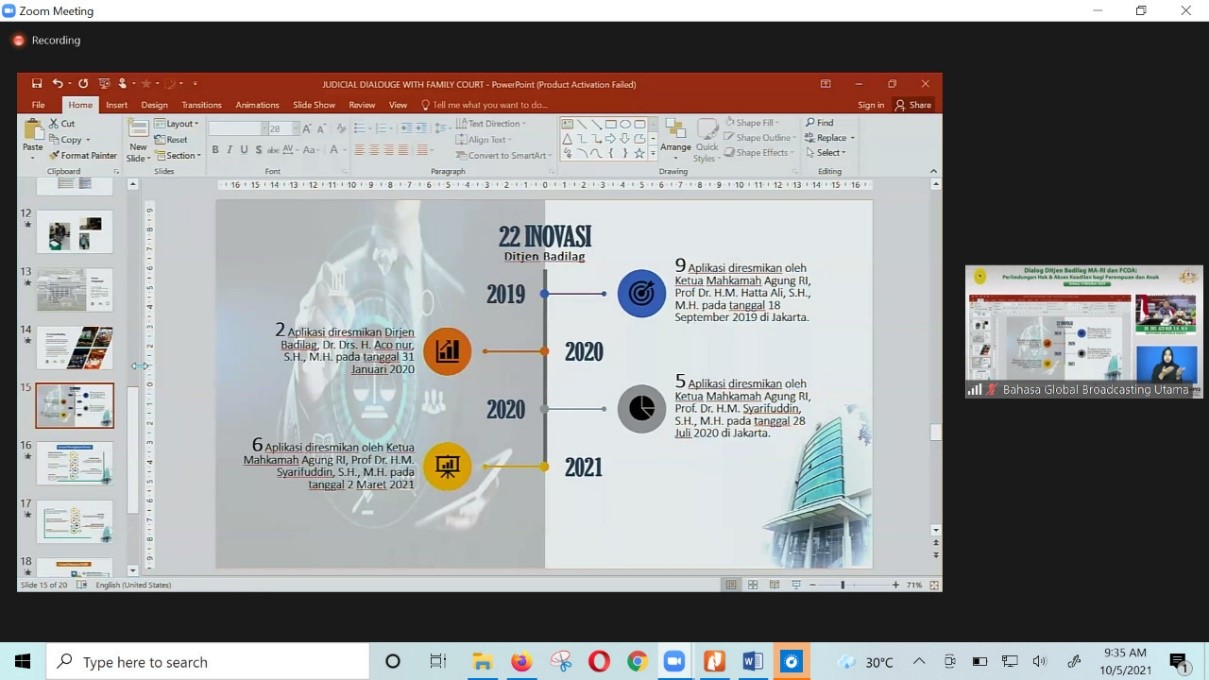Open Zoom app from the taskbar

click(x=674, y=662)
